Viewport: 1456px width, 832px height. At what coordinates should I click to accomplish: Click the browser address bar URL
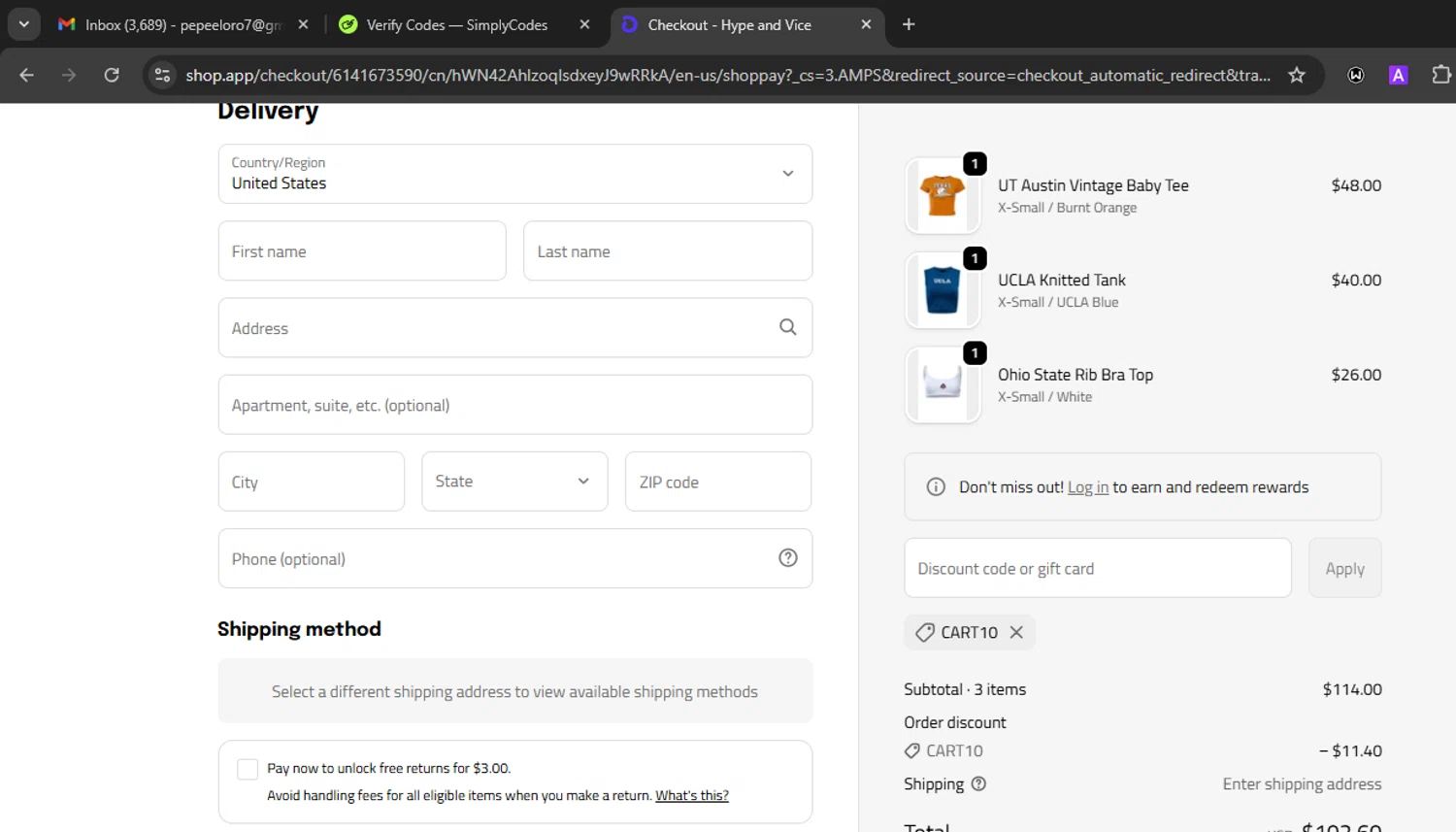tap(728, 75)
